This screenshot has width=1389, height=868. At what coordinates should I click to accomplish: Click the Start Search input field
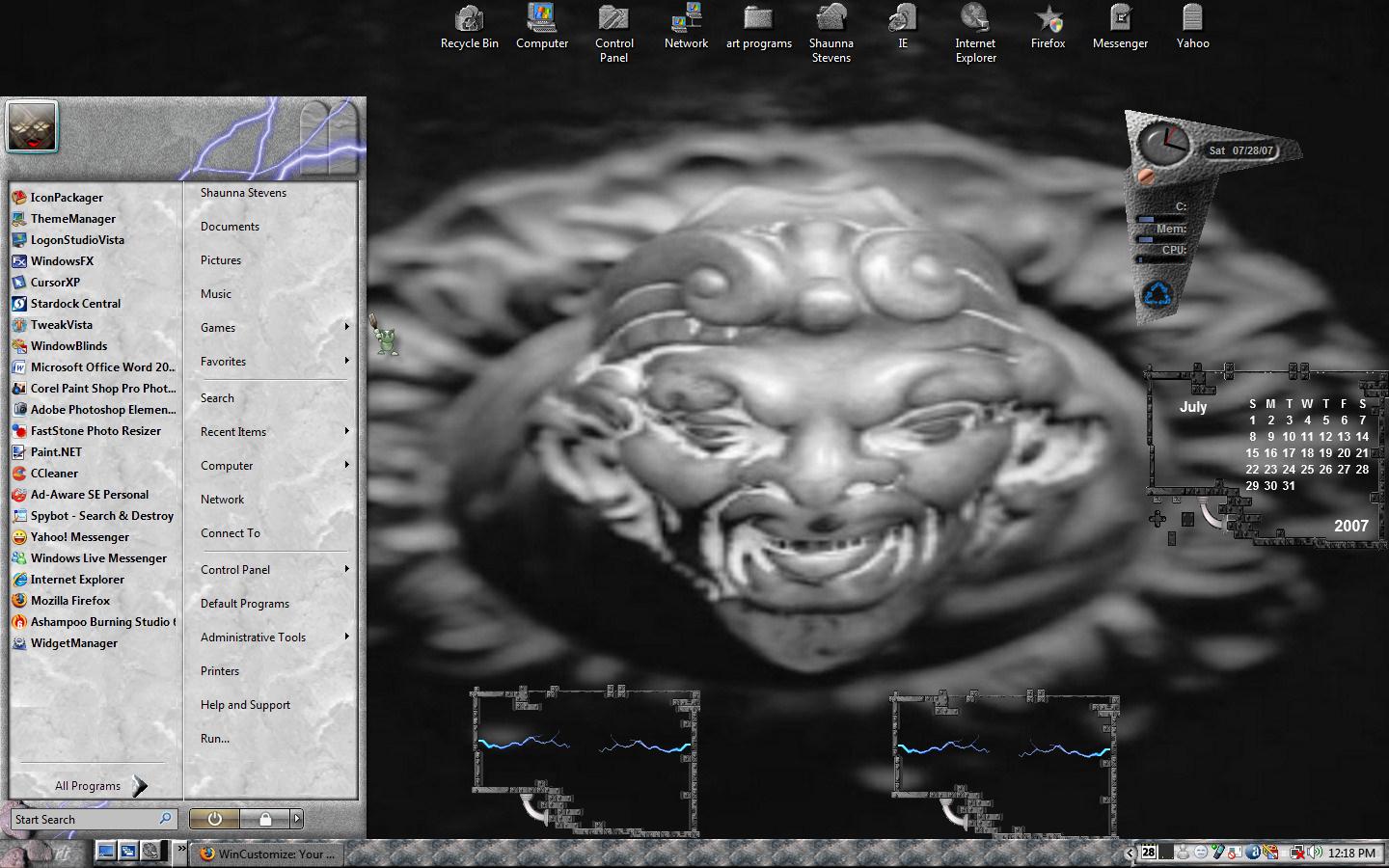coord(93,820)
